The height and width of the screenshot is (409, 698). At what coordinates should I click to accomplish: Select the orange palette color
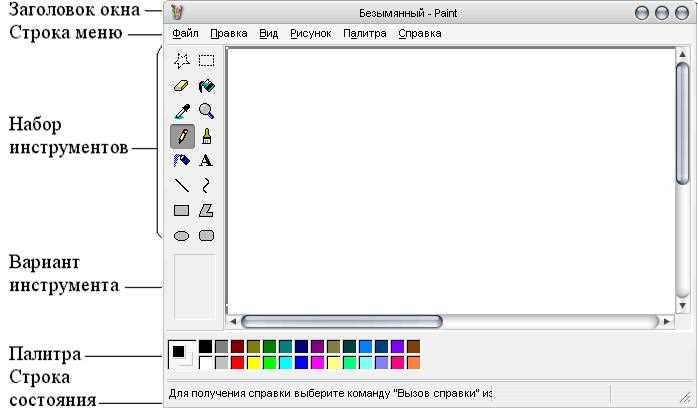click(x=414, y=362)
